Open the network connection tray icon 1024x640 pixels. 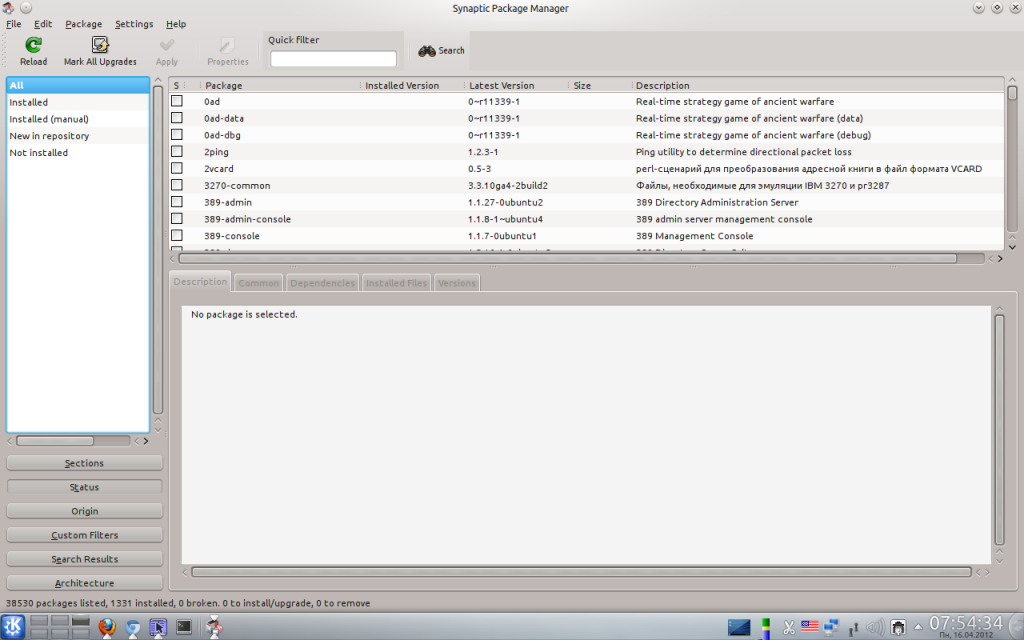pyautogui.click(x=831, y=627)
